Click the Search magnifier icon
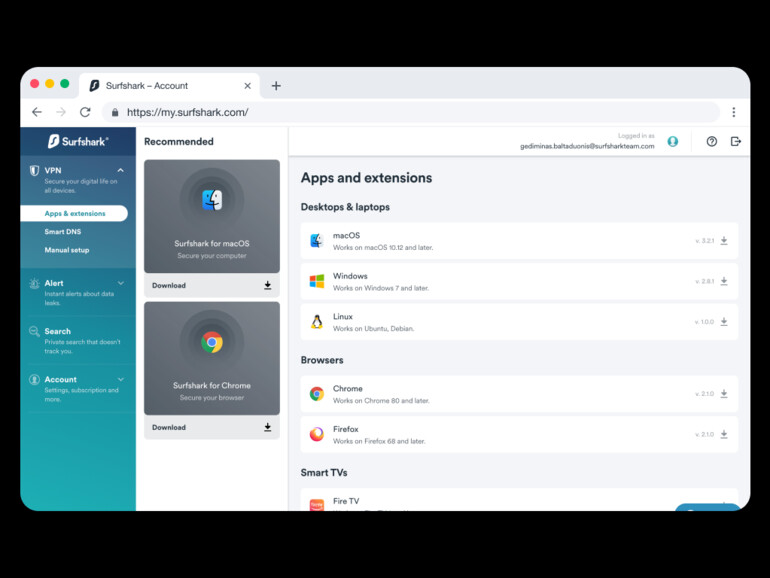 pos(34,331)
